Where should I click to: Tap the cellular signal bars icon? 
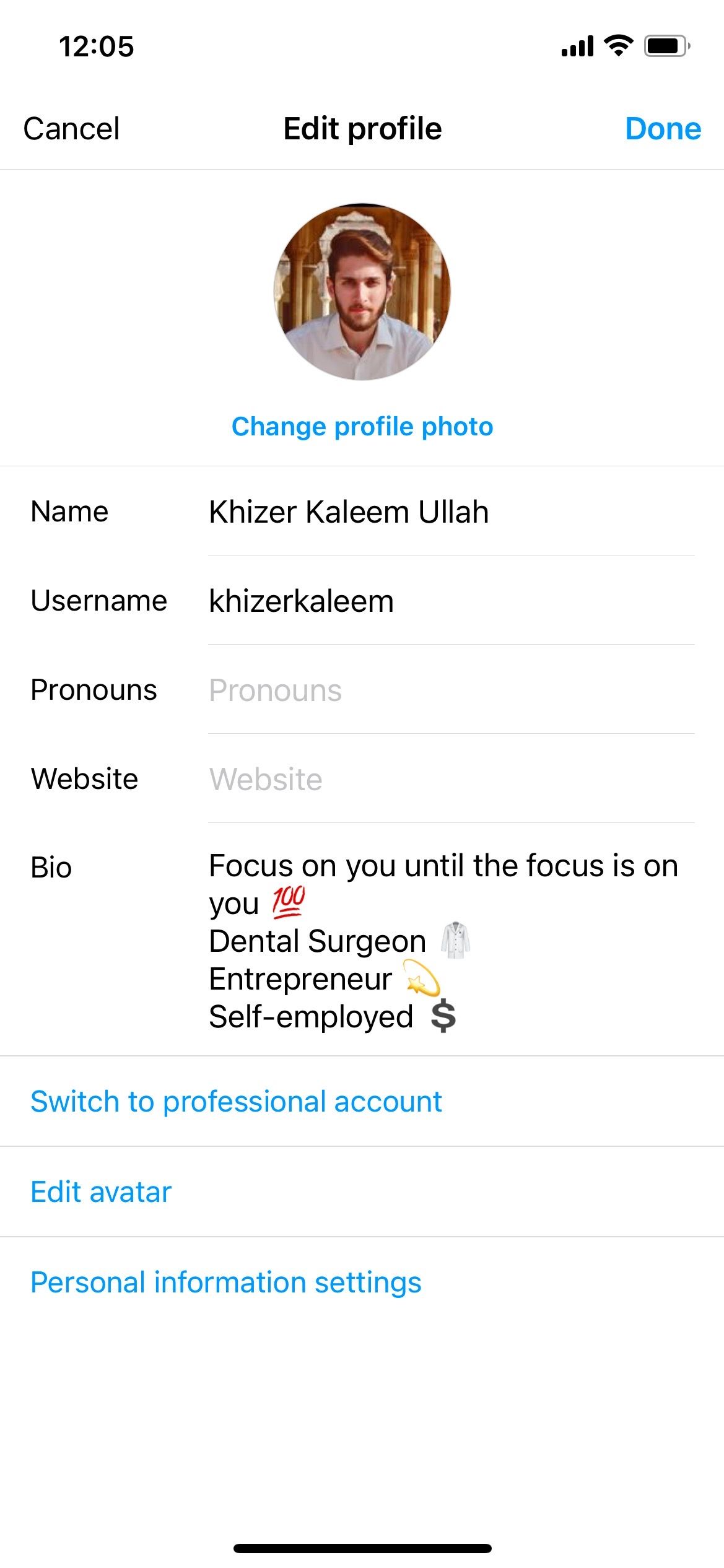coord(577,46)
